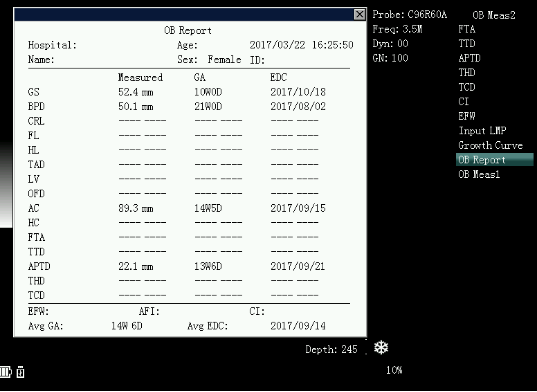This screenshot has height=392, width=537.
Task: Click the AC EDC 2017/09/15
Action: pos(298,208)
